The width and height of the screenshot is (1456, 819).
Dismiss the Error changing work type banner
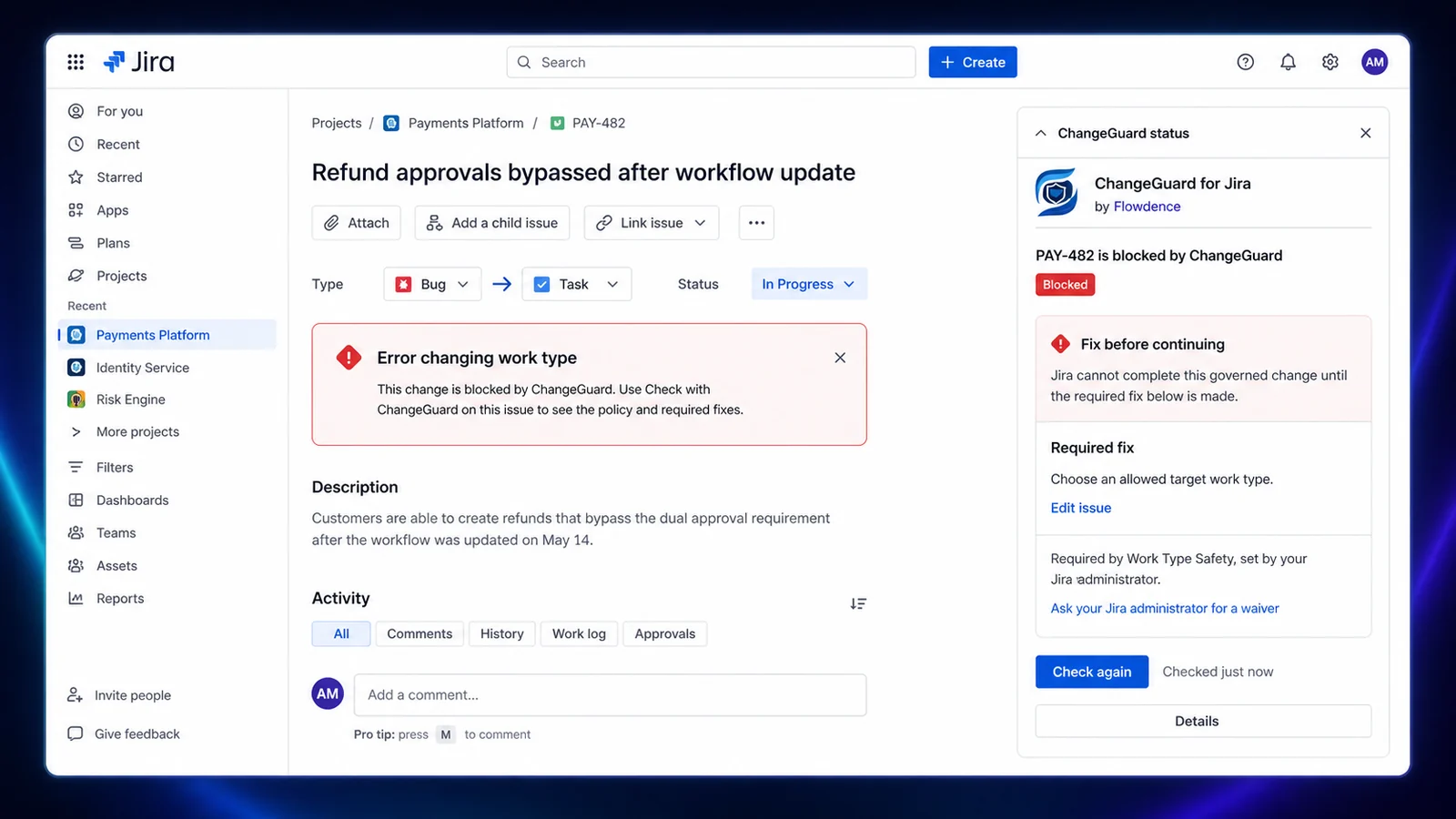point(840,358)
